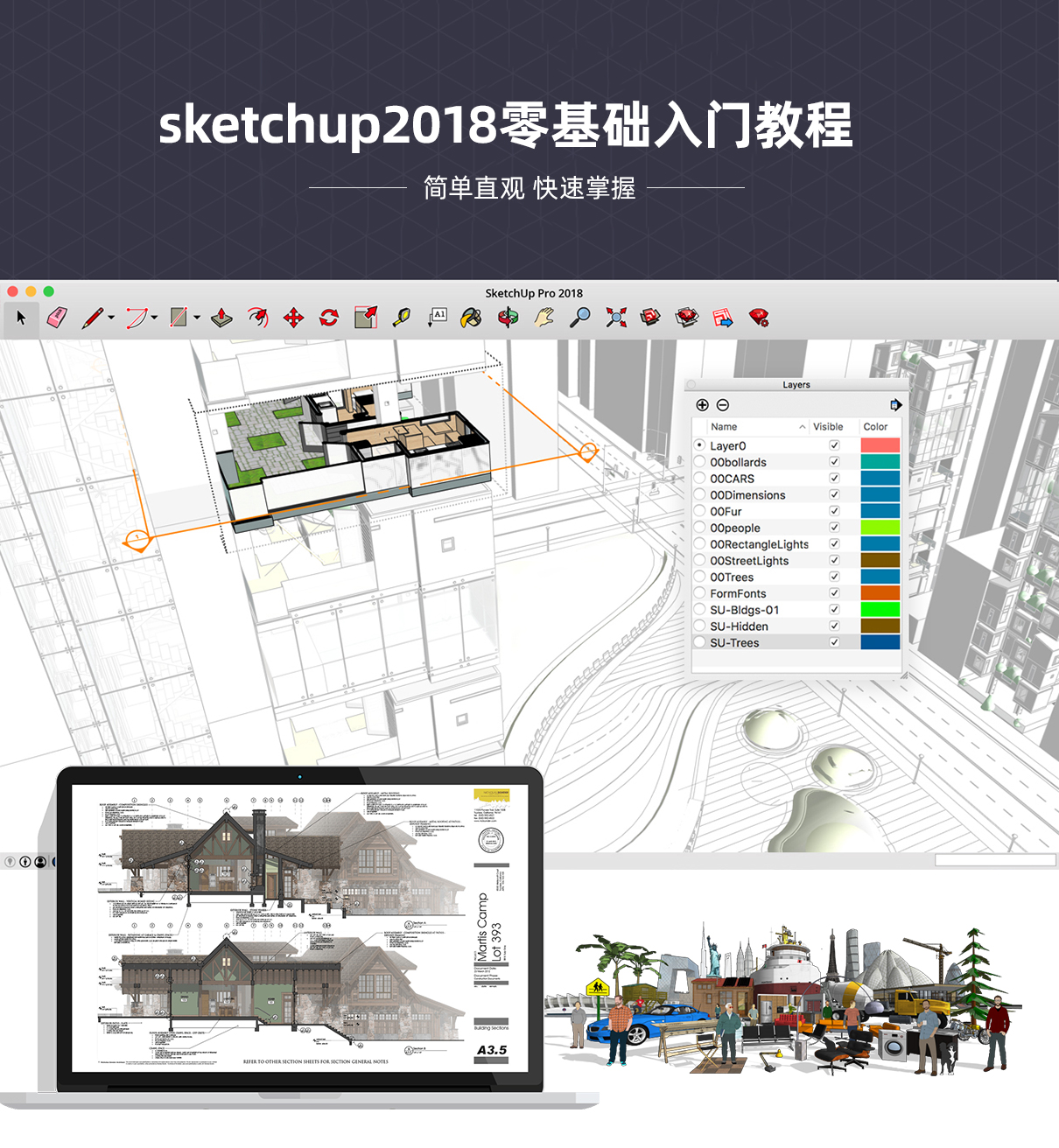Select the Offset tool

(258, 318)
